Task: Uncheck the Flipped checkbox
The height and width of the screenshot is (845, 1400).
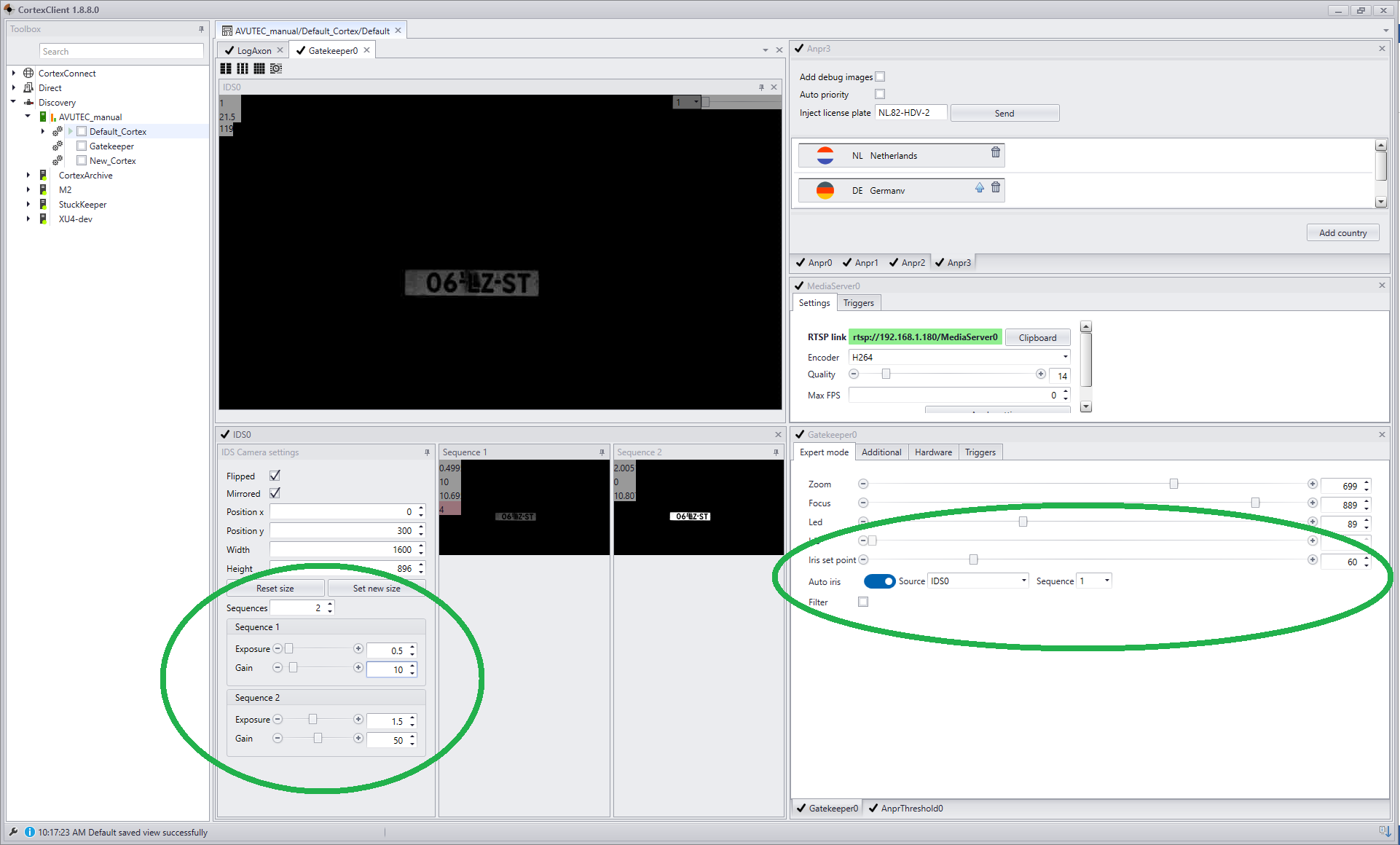Action: click(275, 475)
